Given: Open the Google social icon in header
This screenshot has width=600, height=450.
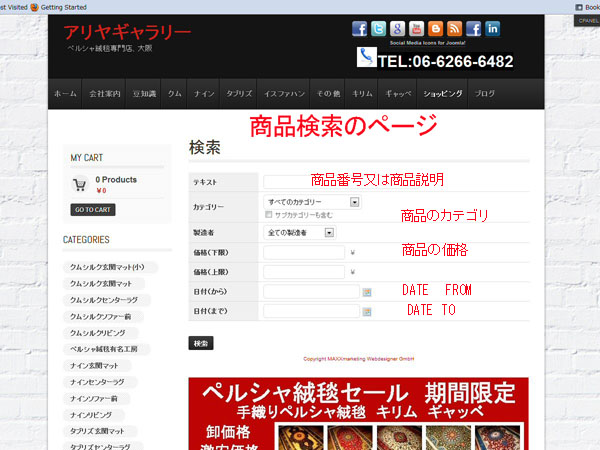Looking at the screenshot, I should [398, 29].
